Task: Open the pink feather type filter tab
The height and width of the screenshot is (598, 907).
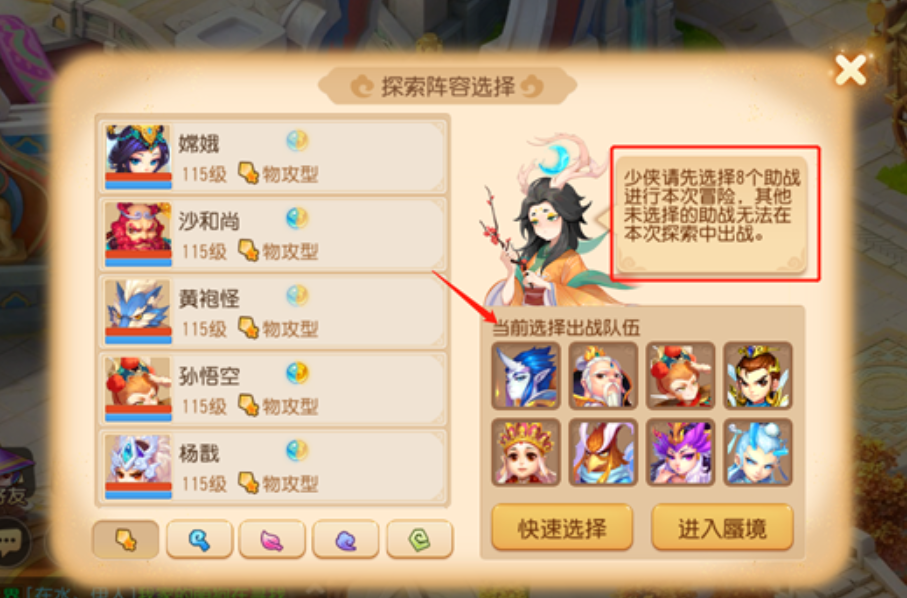Action: coord(272,539)
